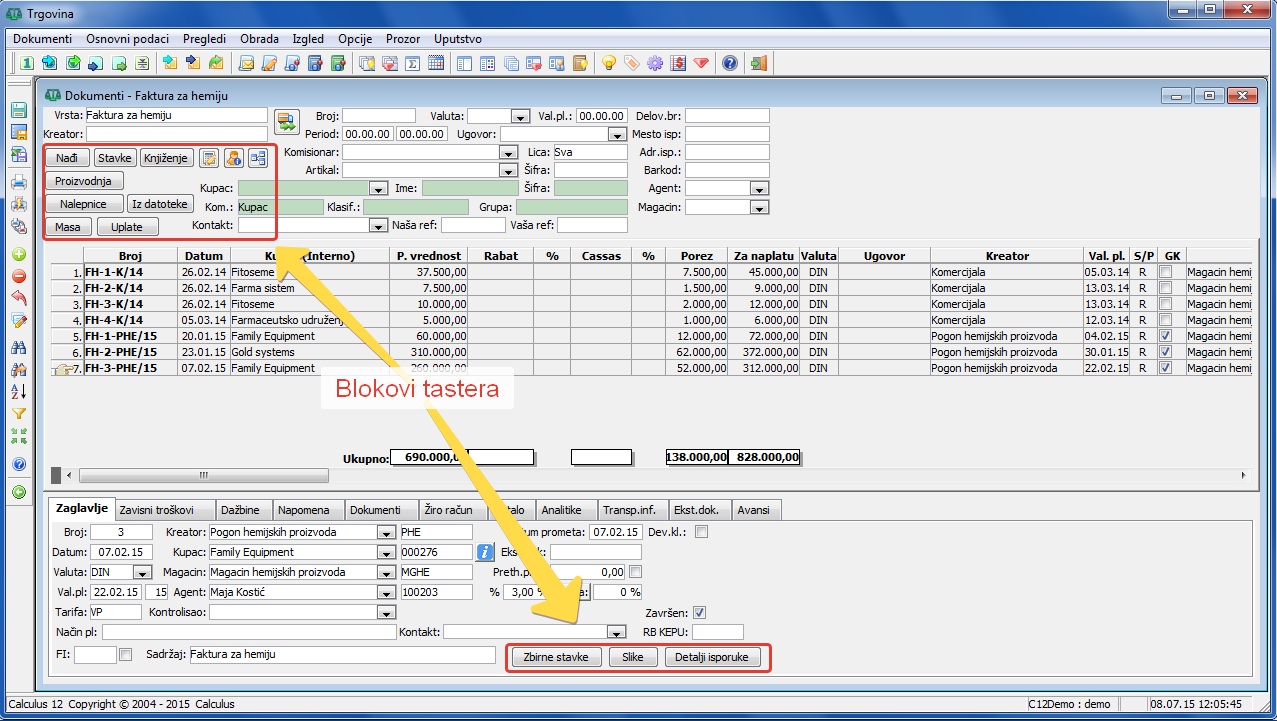The image size is (1277, 721).
Task: Click the Zbirne stavke button
Action: 556,657
